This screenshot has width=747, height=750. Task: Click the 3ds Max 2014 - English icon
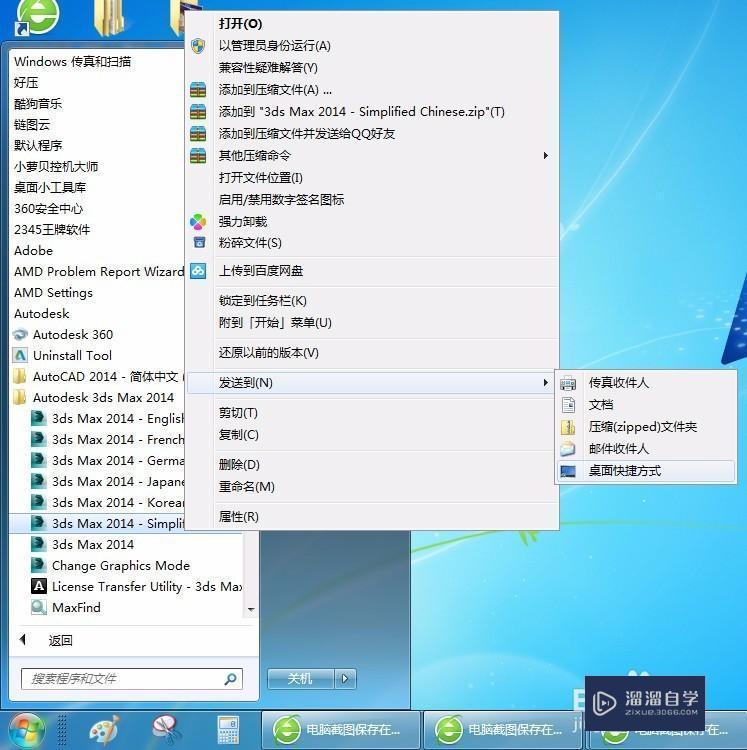coord(38,418)
